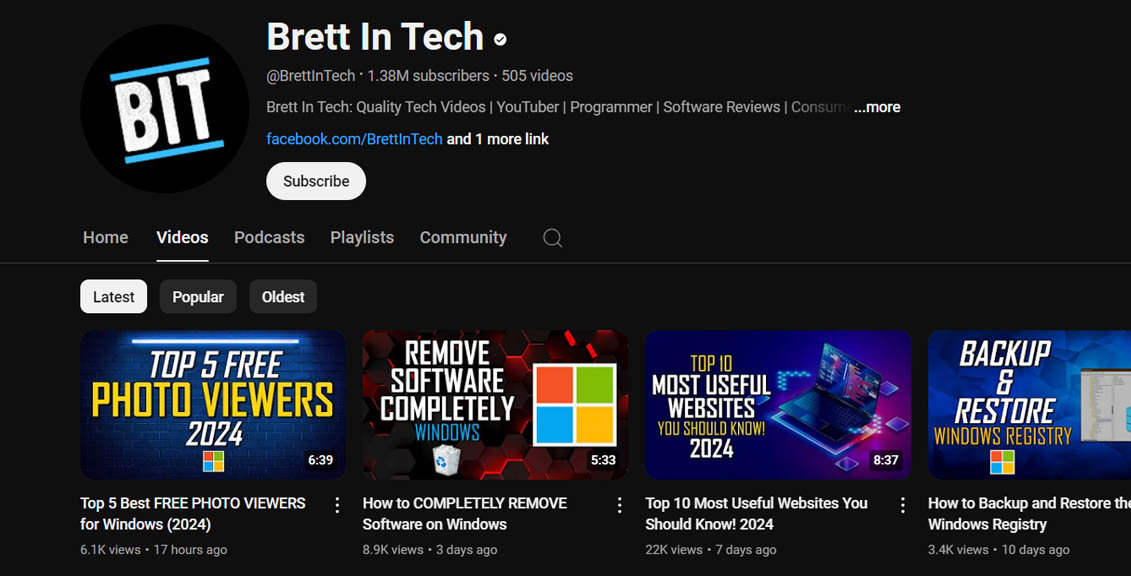Click the 5:33 duration badge
This screenshot has height=576, width=1131.
click(x=603, y=460)
